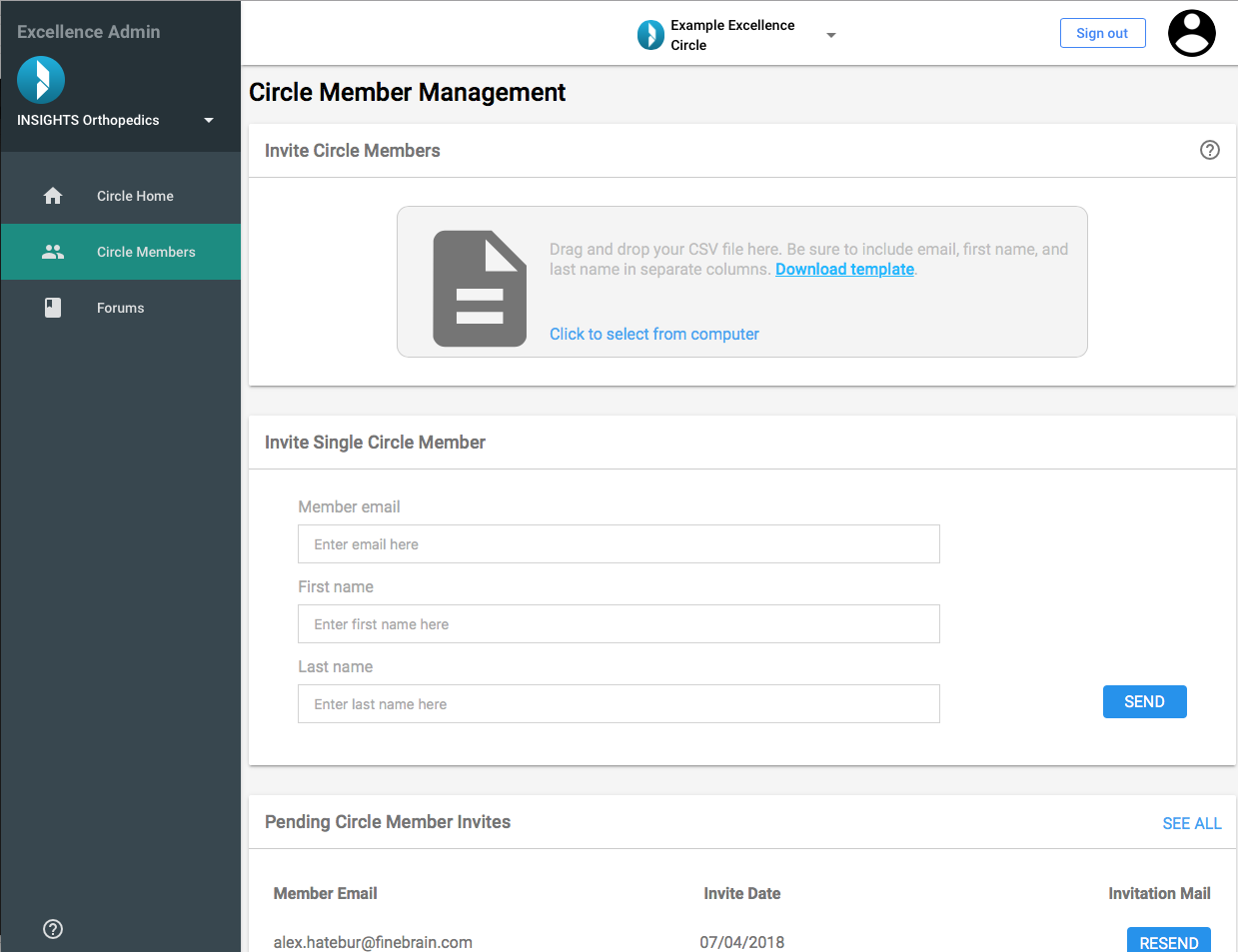Viewport: 1238px width, 952px height.
Task: Click the SEND button
Action: click(x=1144, y=701)
